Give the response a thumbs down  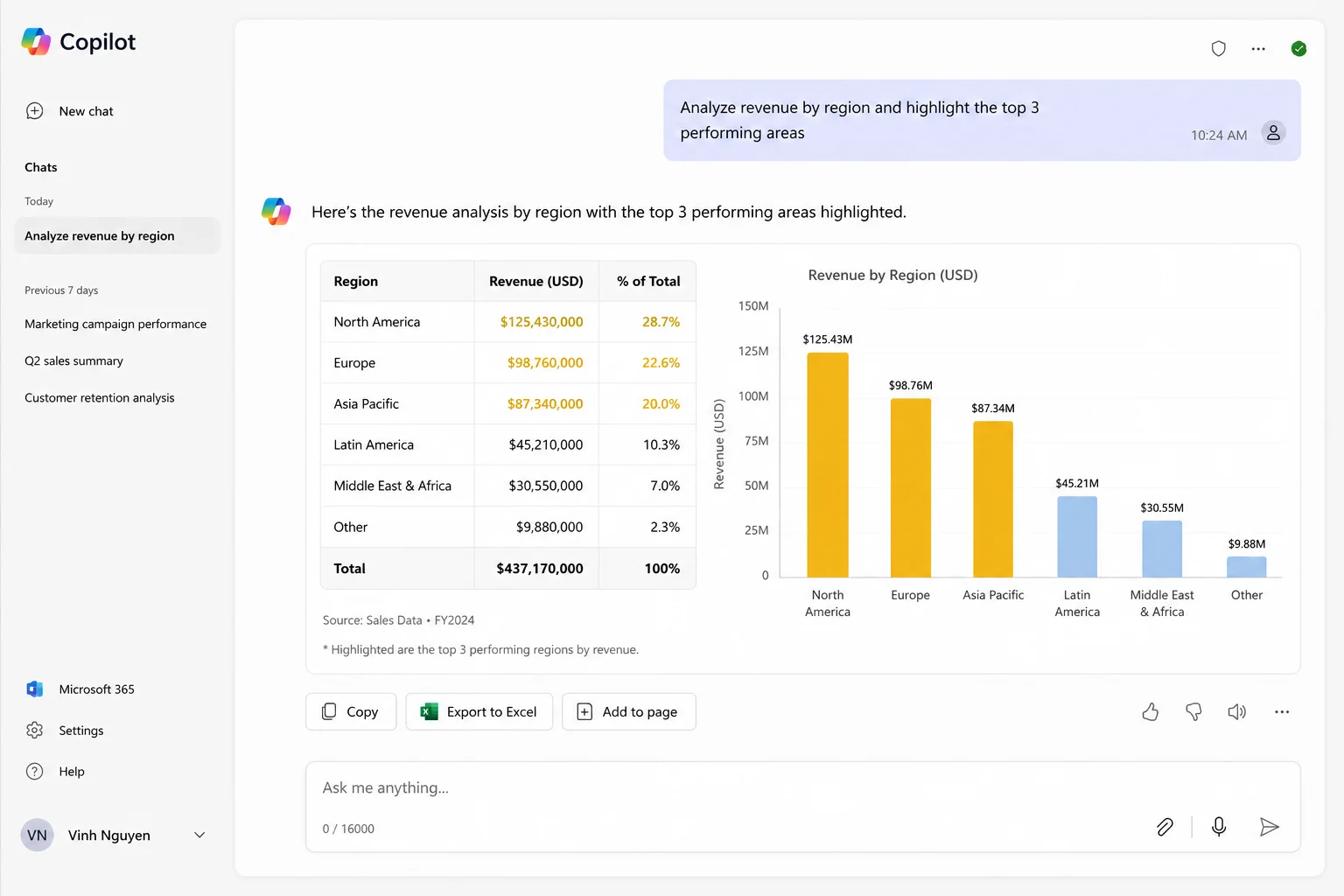coord(1193,712)
